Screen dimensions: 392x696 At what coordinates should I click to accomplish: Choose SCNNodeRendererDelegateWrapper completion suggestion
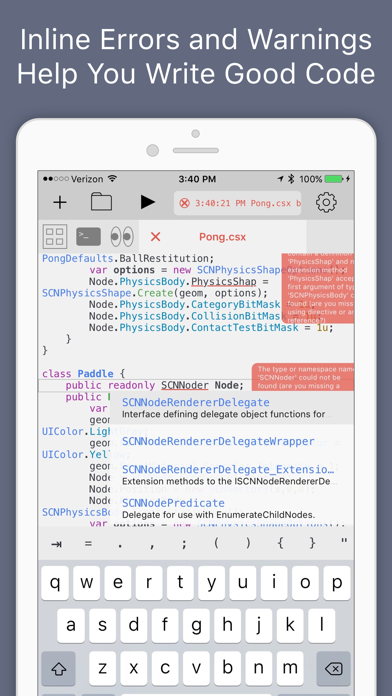coord(232,441)
